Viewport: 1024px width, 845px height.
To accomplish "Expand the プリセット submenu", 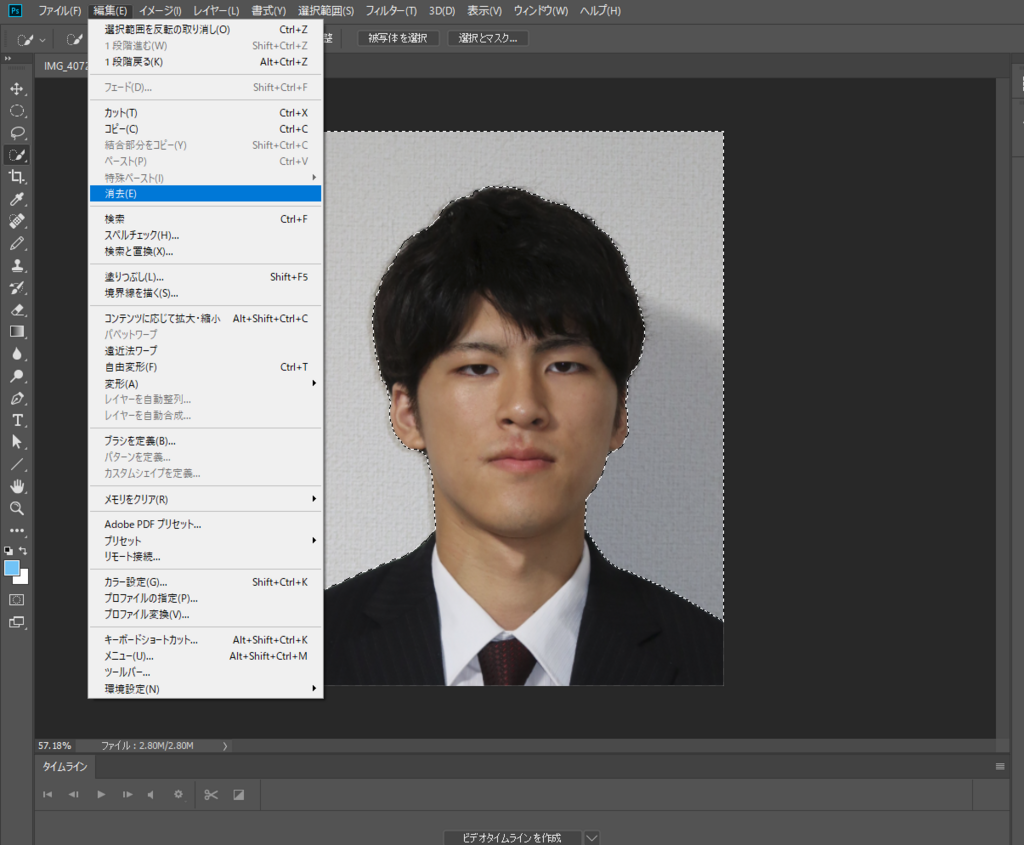I will click(x=205, y=541).
